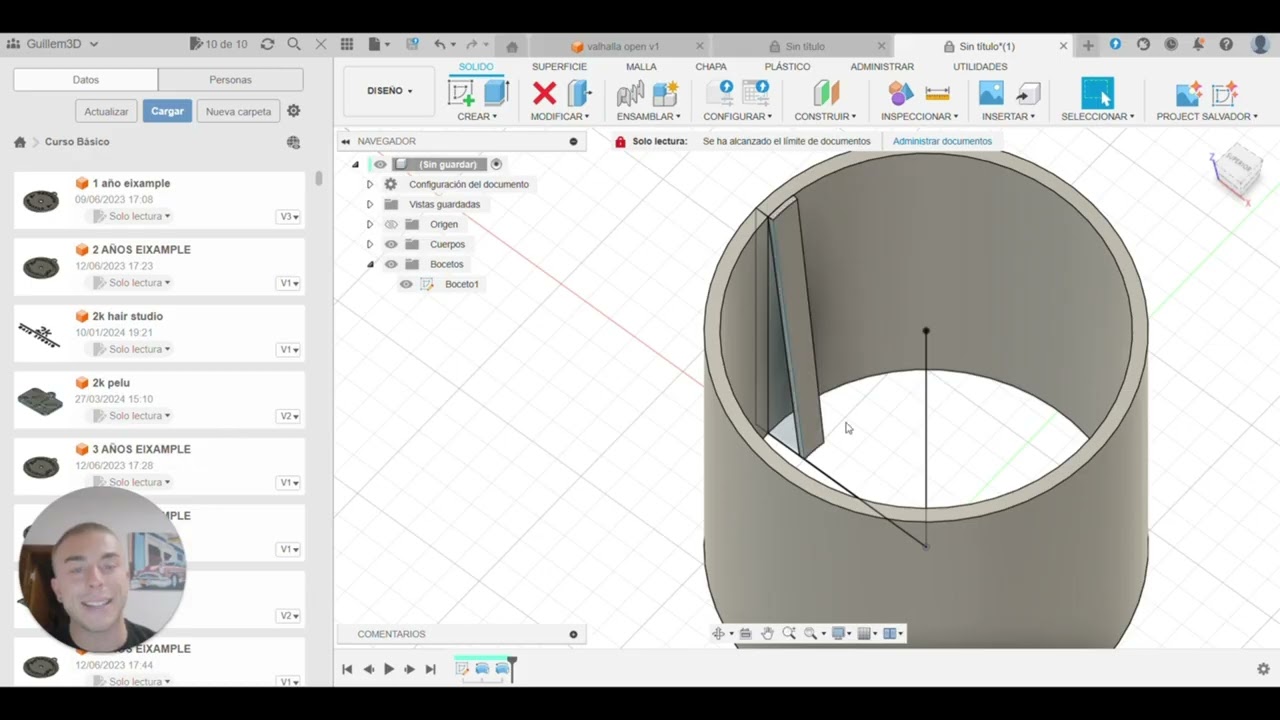Viewport: 1280px width, 720px height.
Task: Click the Create Sketch tool icon
Action: pos(461,93)
